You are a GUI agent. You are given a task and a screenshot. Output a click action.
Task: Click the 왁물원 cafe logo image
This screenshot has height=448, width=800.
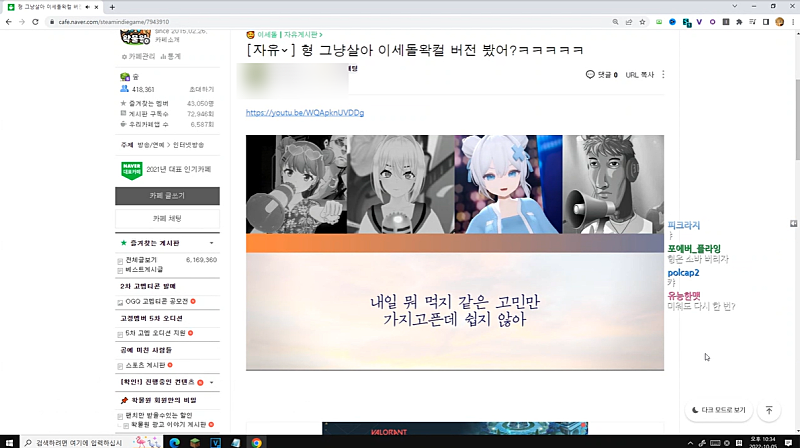(x=135, y=37)
